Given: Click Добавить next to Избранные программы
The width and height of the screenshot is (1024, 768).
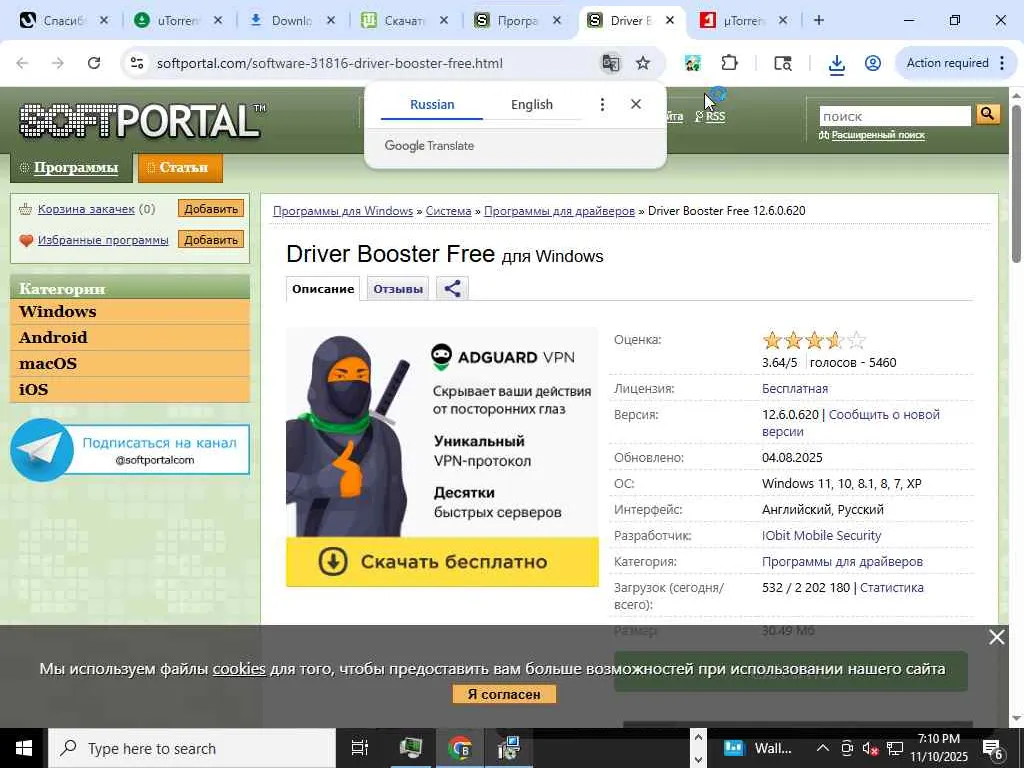Looking at the screenshot, I should point(211,240).
